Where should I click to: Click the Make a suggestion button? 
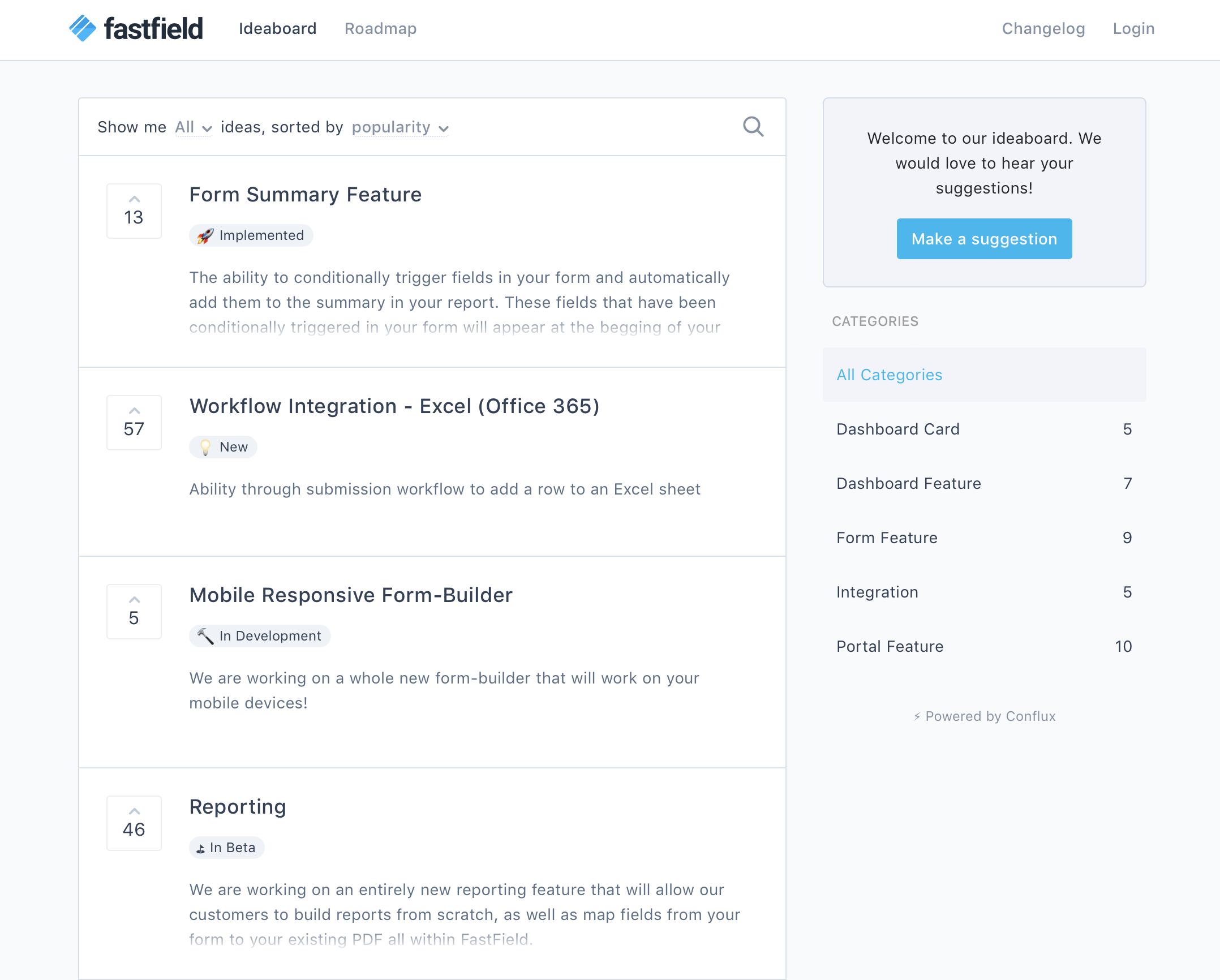point(984,238)
